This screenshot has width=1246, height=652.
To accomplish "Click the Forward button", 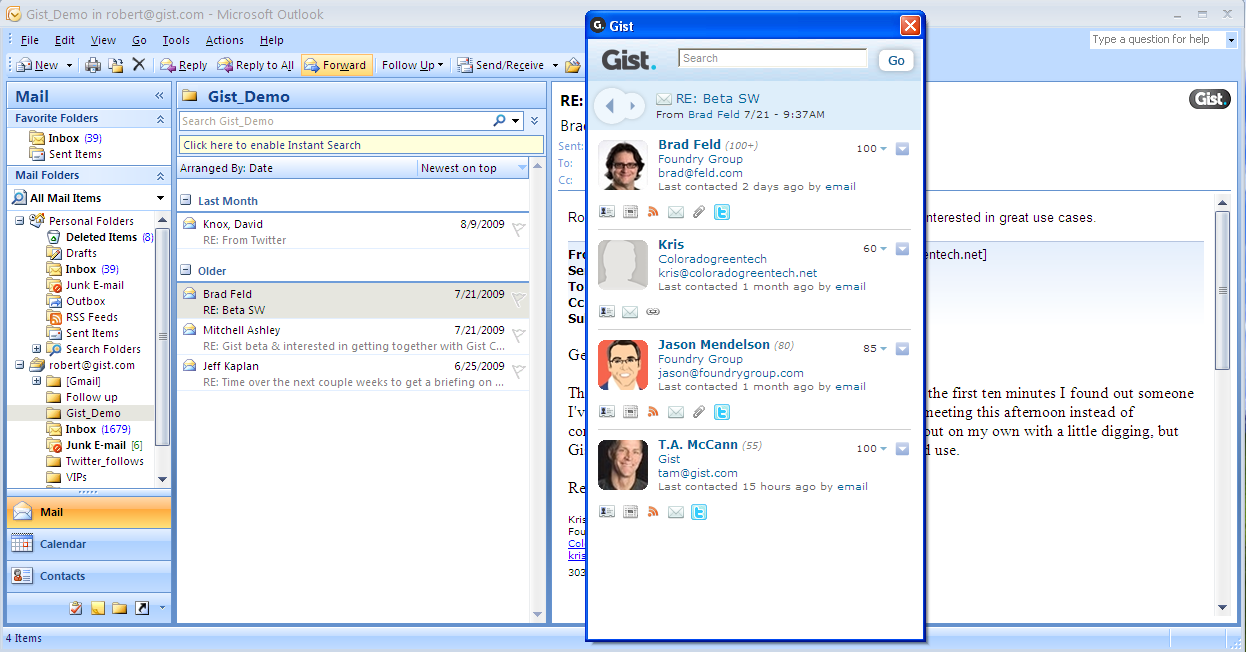I will (337, 65).
